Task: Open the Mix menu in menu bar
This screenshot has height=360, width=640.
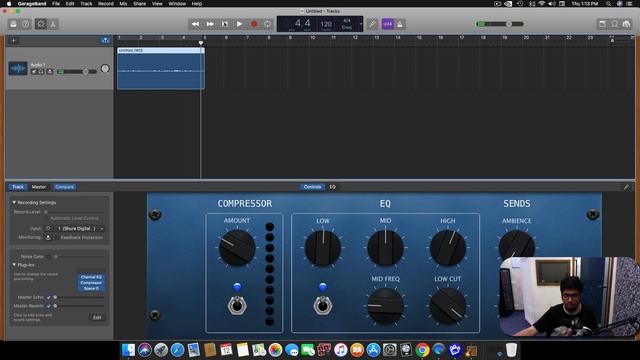Action: click(123, 4)
